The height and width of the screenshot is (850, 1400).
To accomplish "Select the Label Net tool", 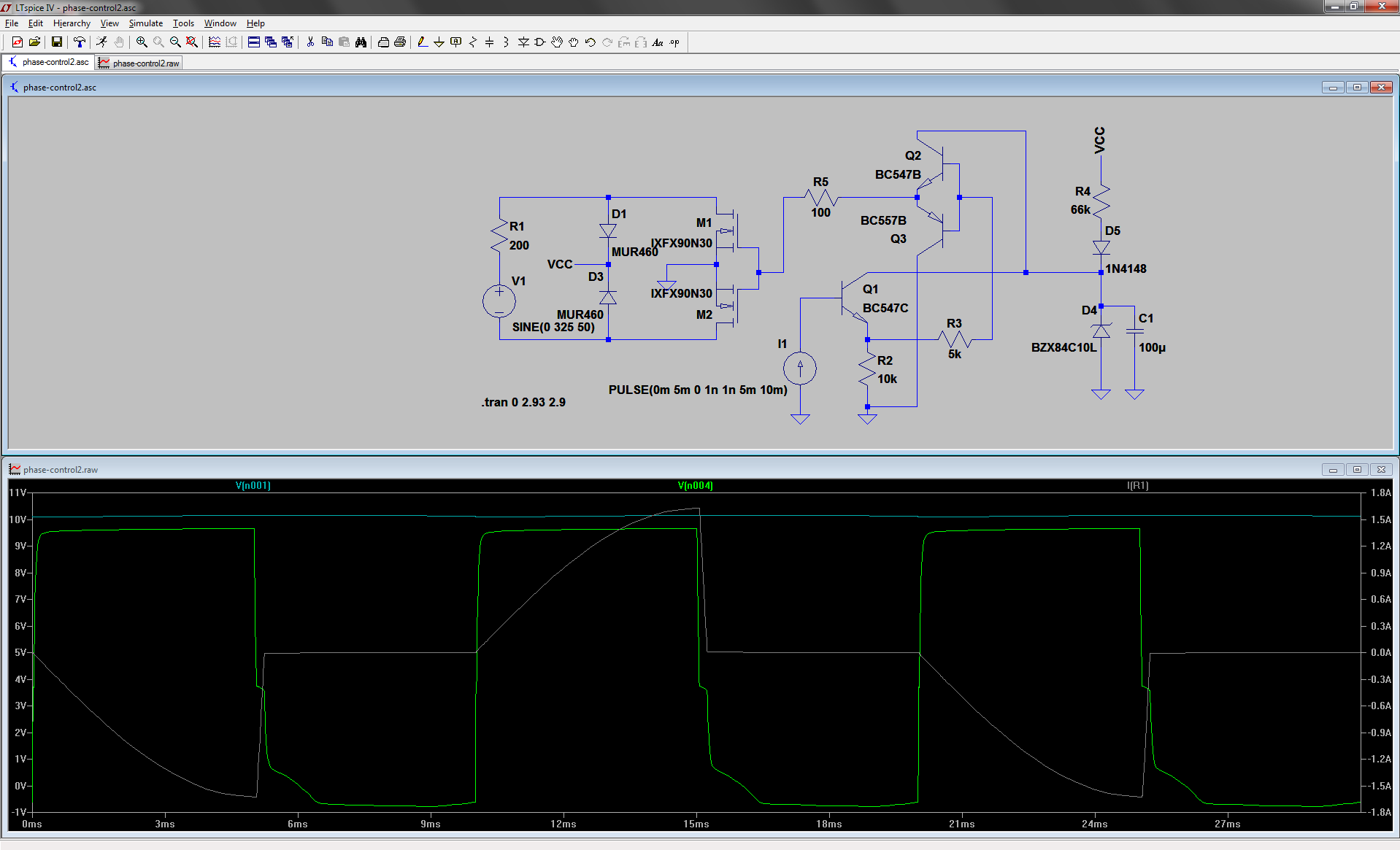I will (x=456, y=42).
